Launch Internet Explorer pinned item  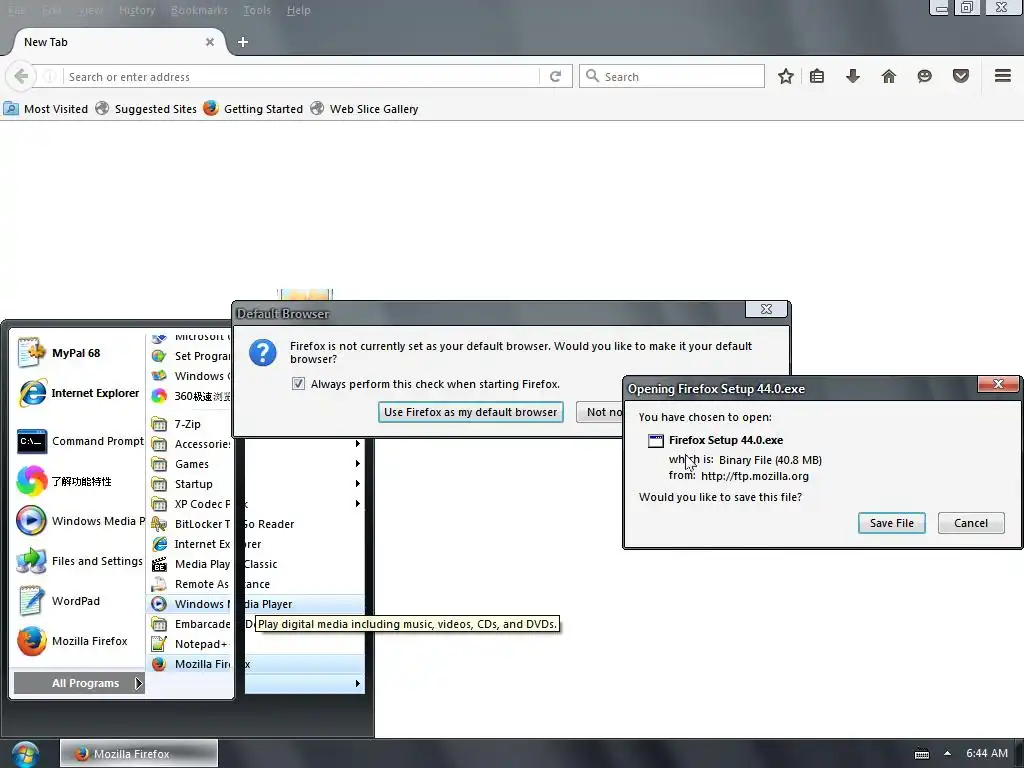point(78,393)
